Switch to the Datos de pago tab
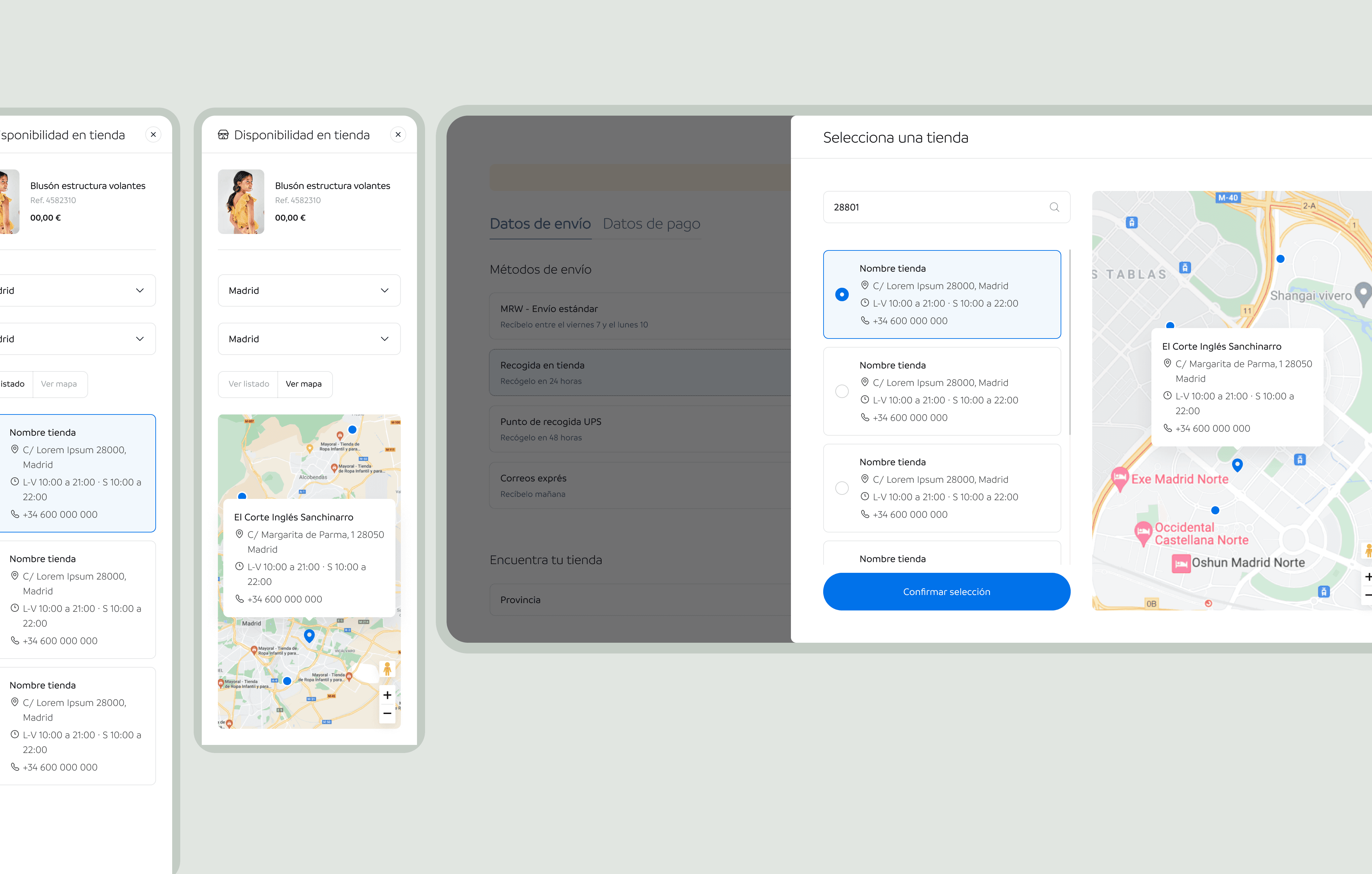Viewport: 1372px width, 874px height. coord(651,224)
